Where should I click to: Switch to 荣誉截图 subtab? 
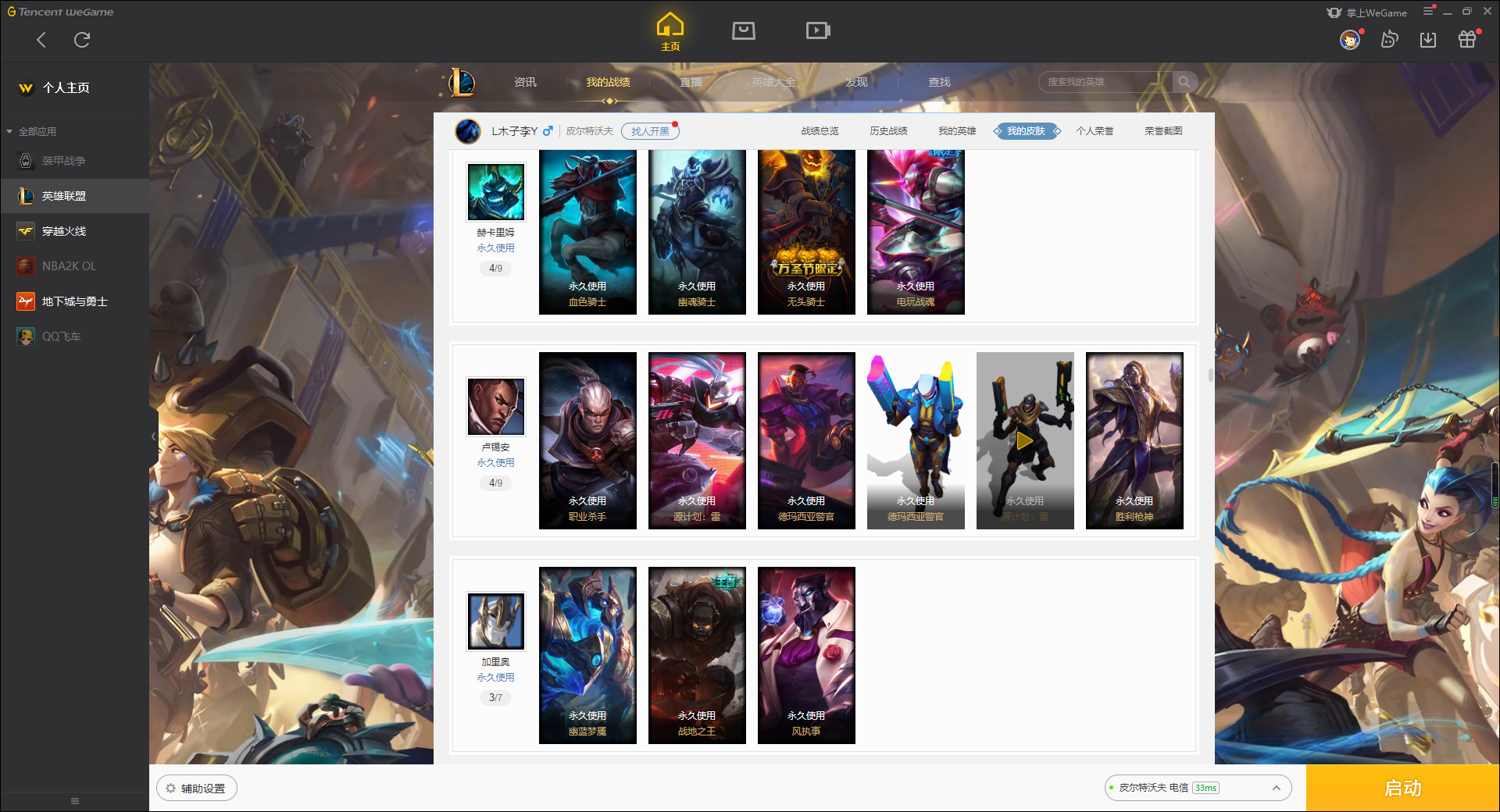(1163, 131)
